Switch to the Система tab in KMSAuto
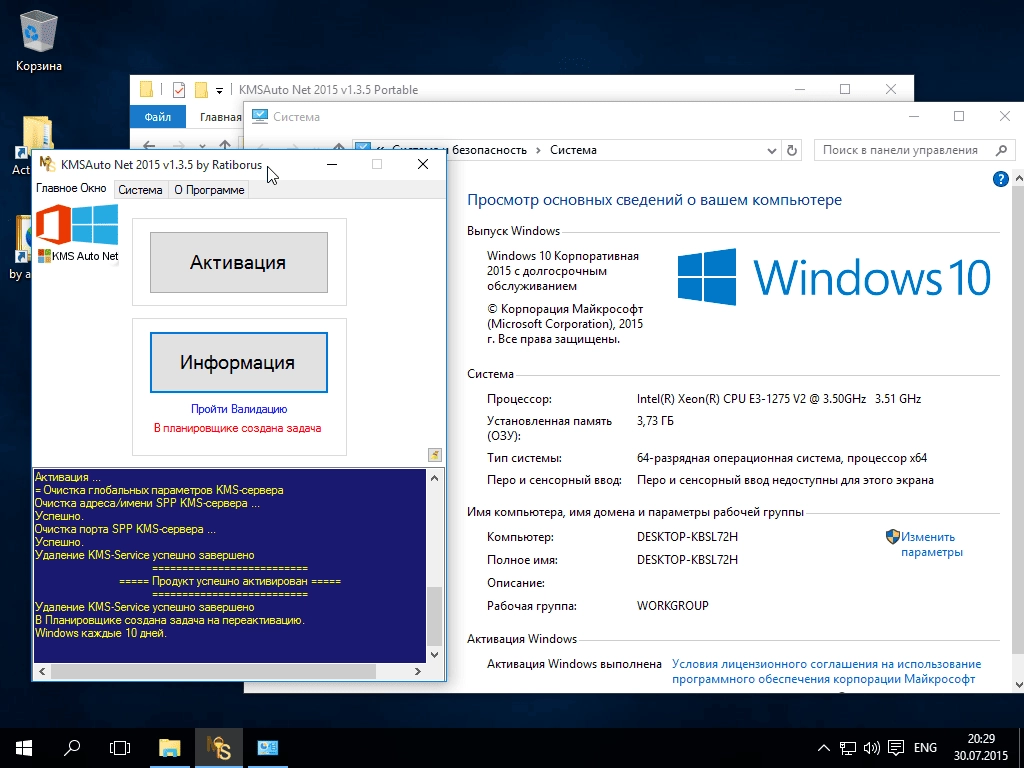The height and width of the screenshot is (768, 1024). click(x=140, y=190)
